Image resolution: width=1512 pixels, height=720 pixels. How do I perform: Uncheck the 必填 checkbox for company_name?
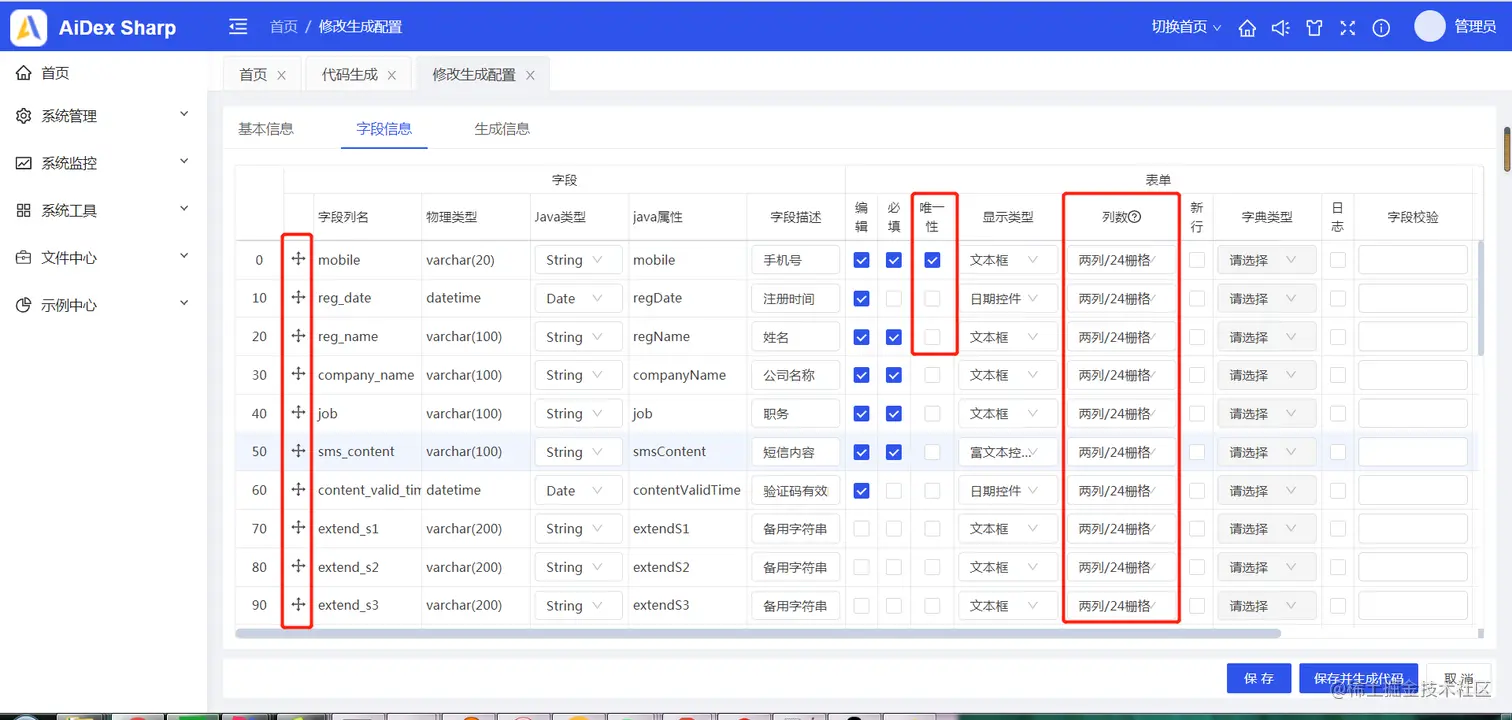click(x=894, y=375)
